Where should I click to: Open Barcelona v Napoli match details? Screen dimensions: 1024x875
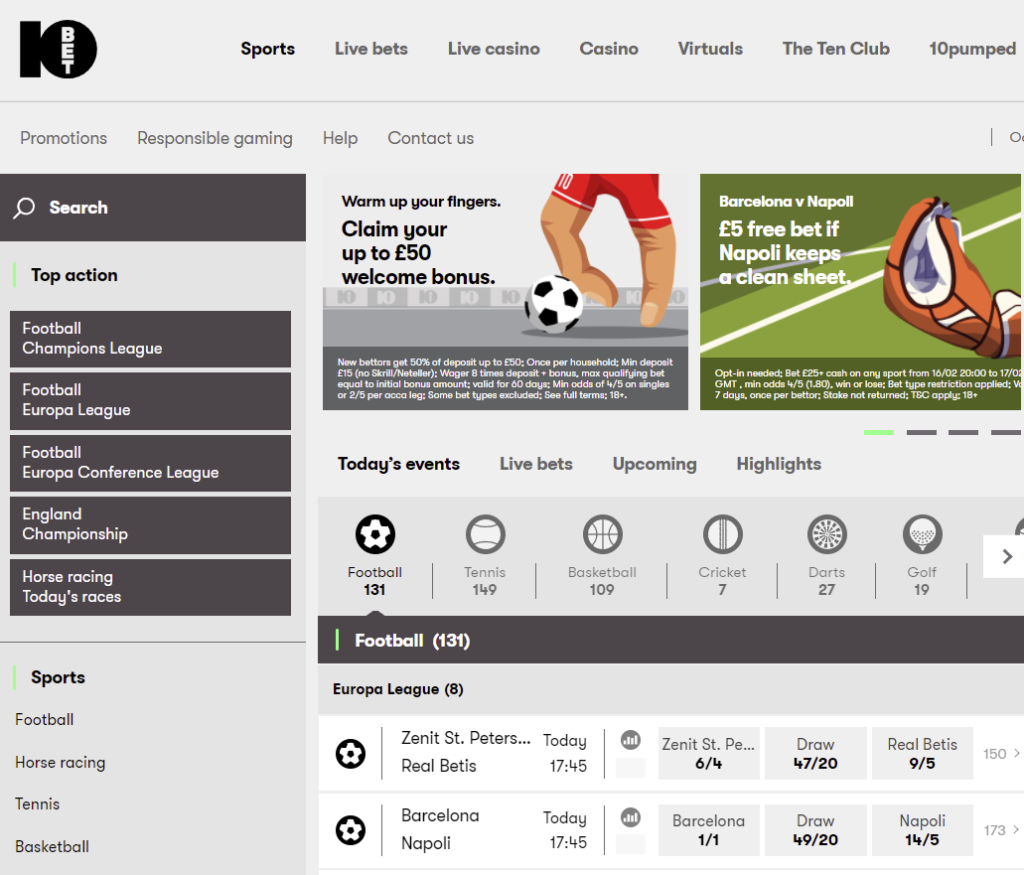point(440,829)
